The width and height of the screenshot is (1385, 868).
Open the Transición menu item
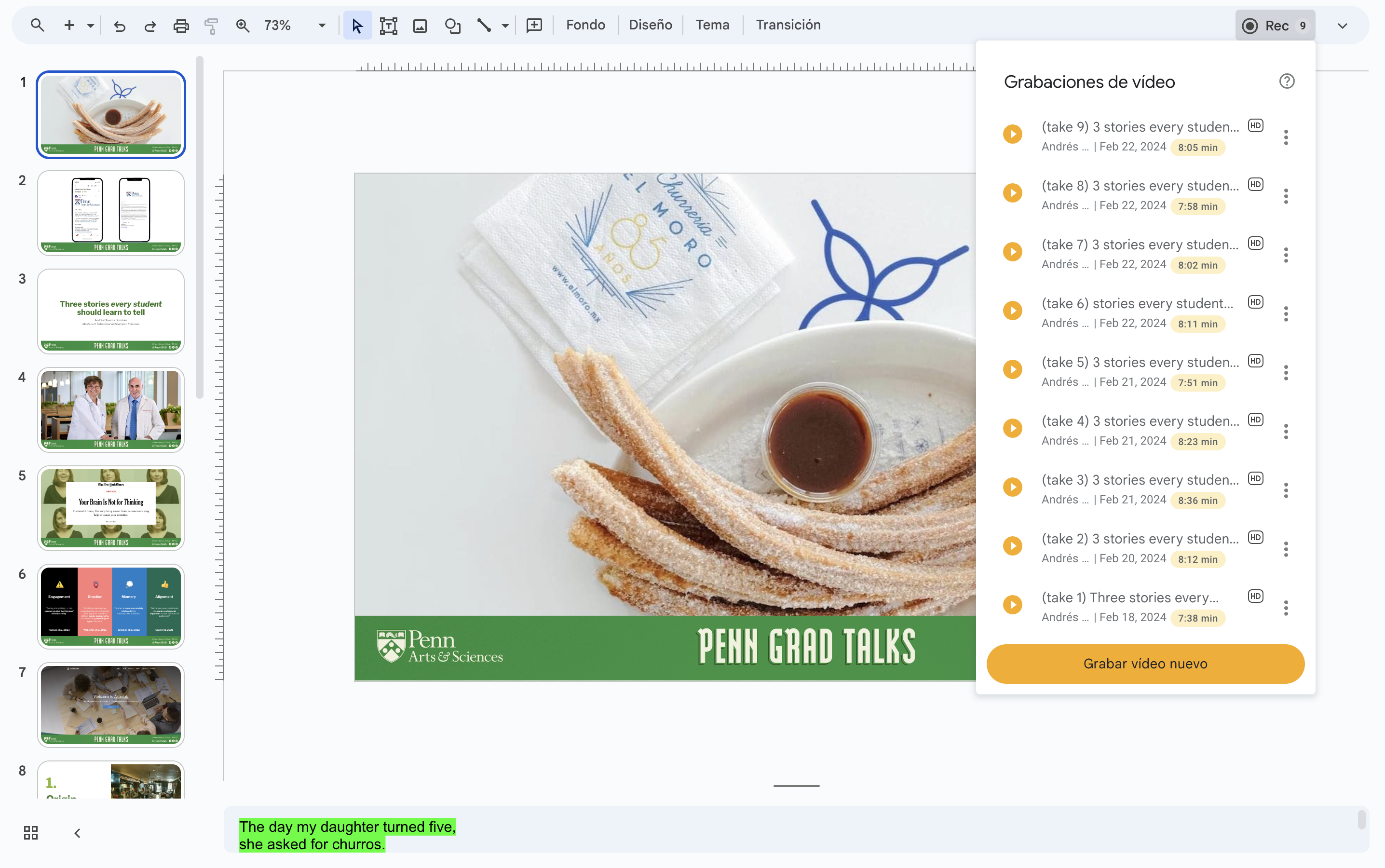click(788, 25)
